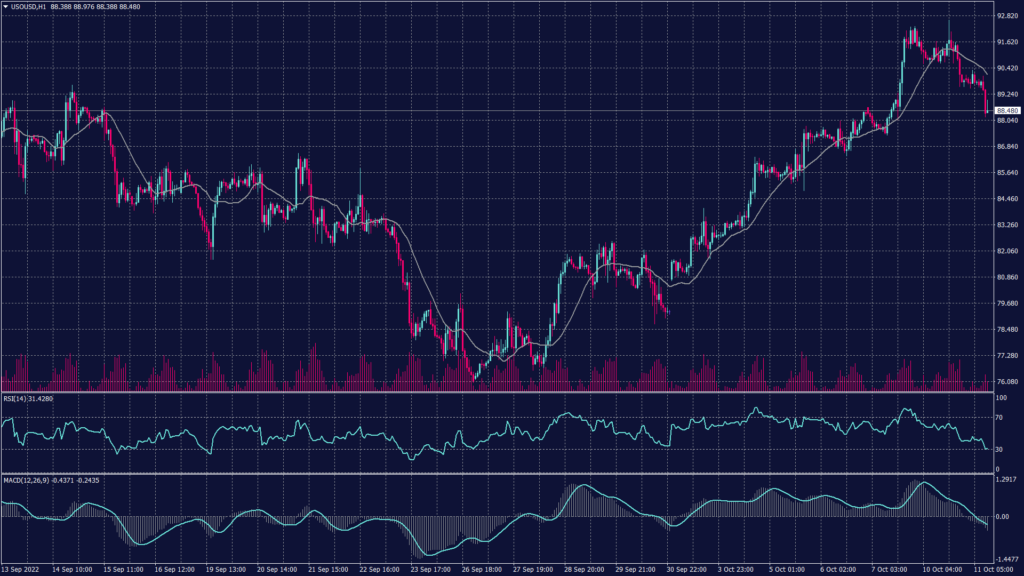Click the 84.460 price scale label

pyautogui.click(x=1006, y=199)
